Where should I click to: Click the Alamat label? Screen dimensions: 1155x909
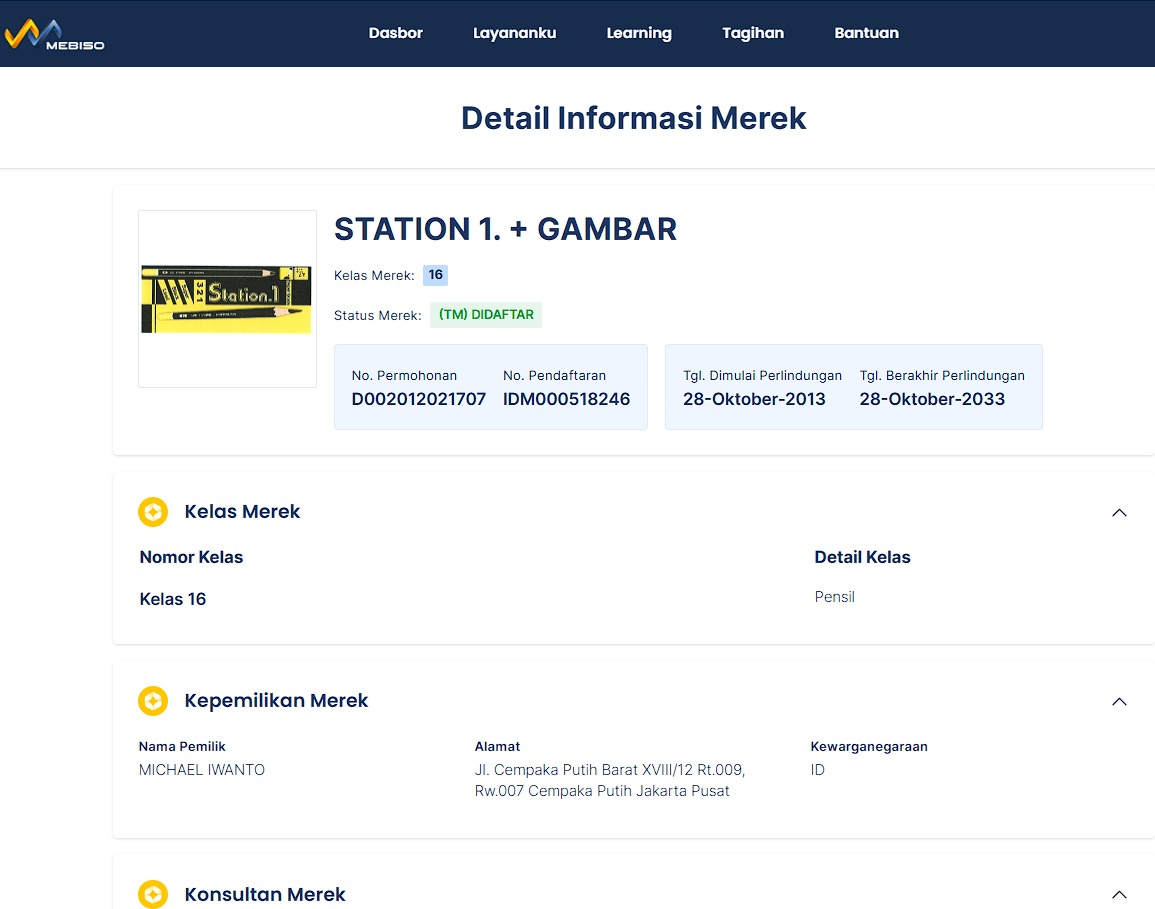point(497,746)
